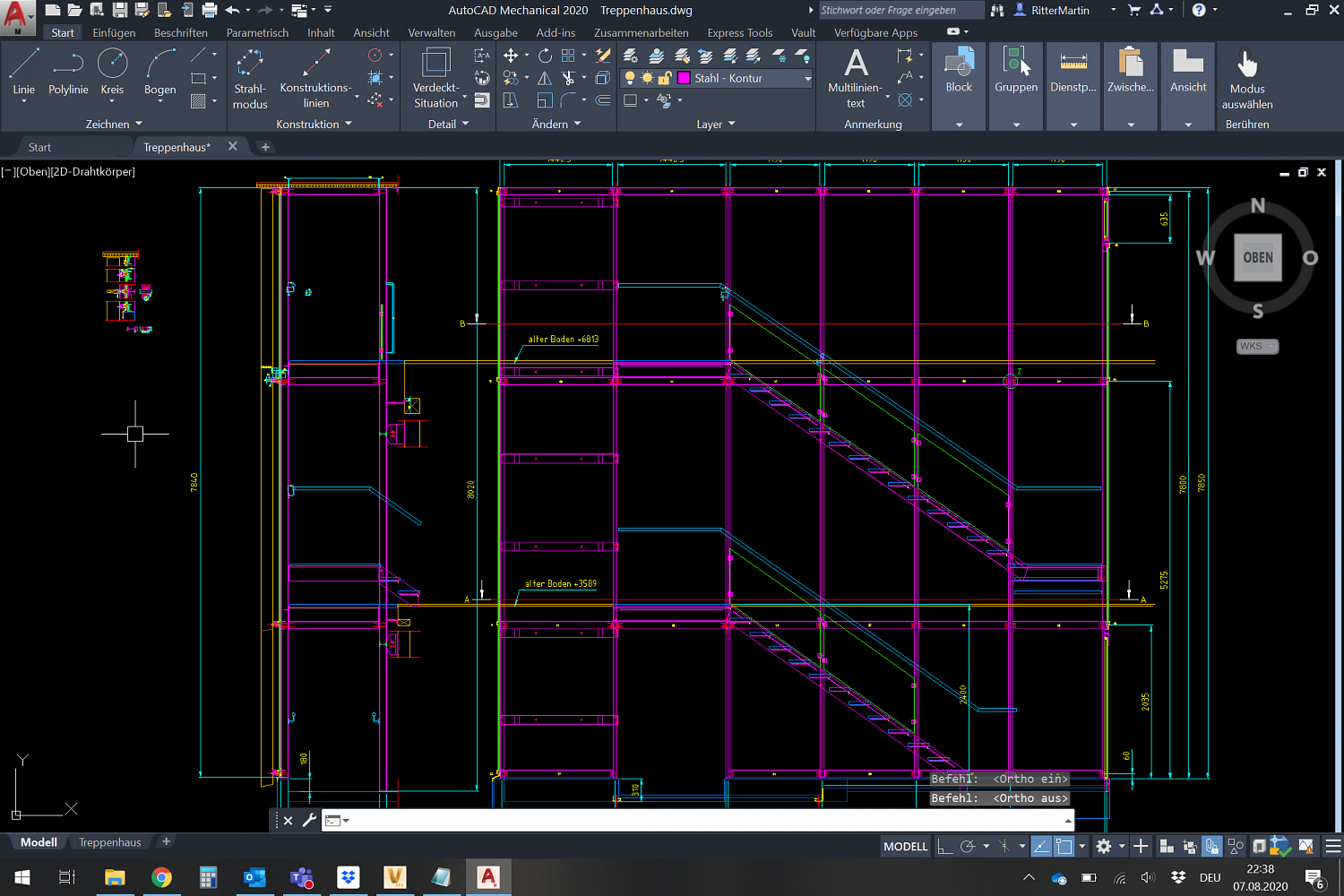
Task: Switch to the Einfügen ribbon tab
Action: 114,32
